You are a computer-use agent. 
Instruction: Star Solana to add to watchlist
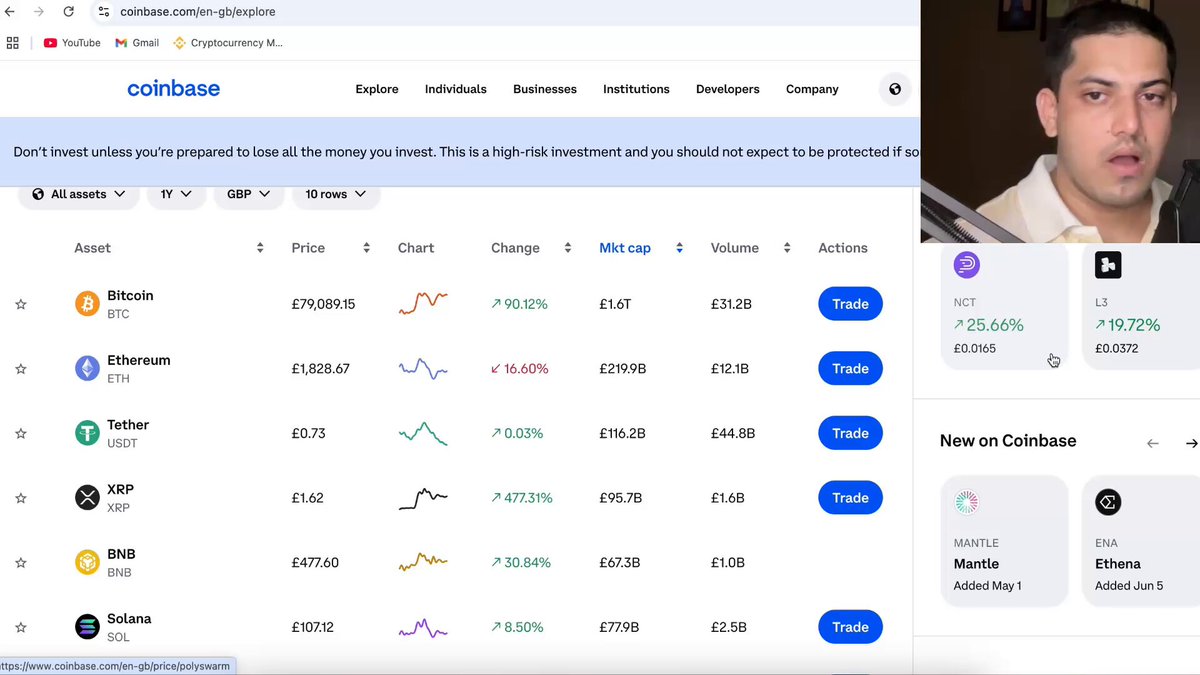point(21,628)
